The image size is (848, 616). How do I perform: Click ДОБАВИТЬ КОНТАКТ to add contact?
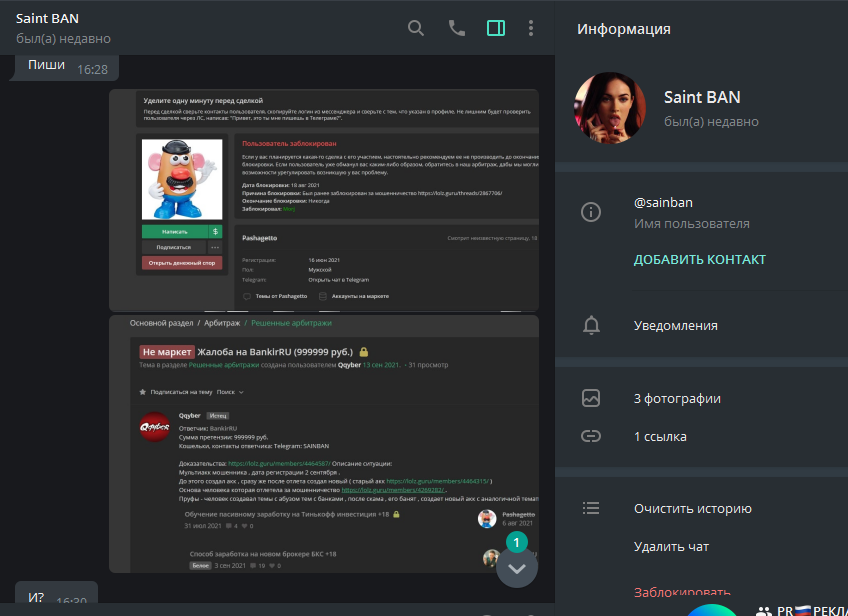(700, 260)
